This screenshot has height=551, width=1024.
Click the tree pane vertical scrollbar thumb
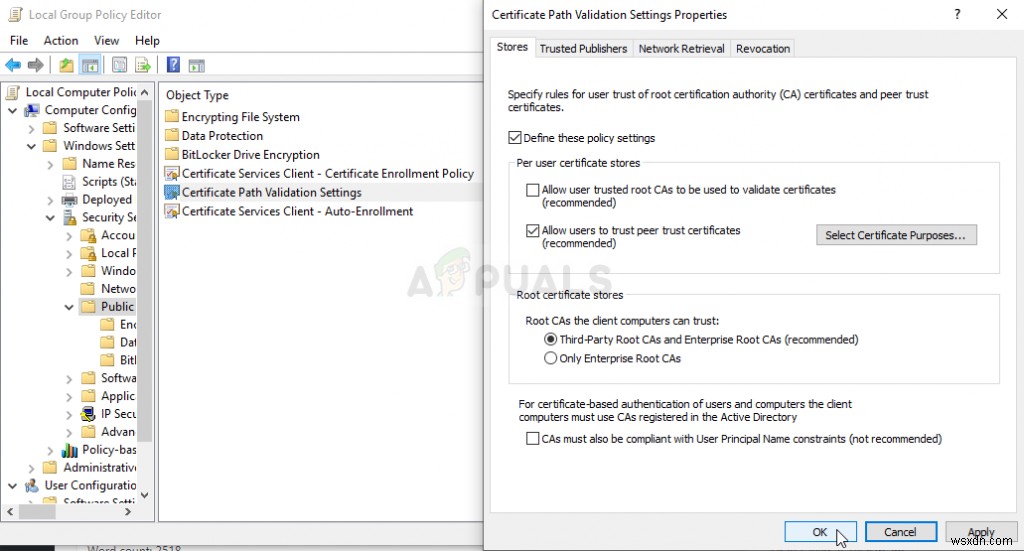[145, 269]
